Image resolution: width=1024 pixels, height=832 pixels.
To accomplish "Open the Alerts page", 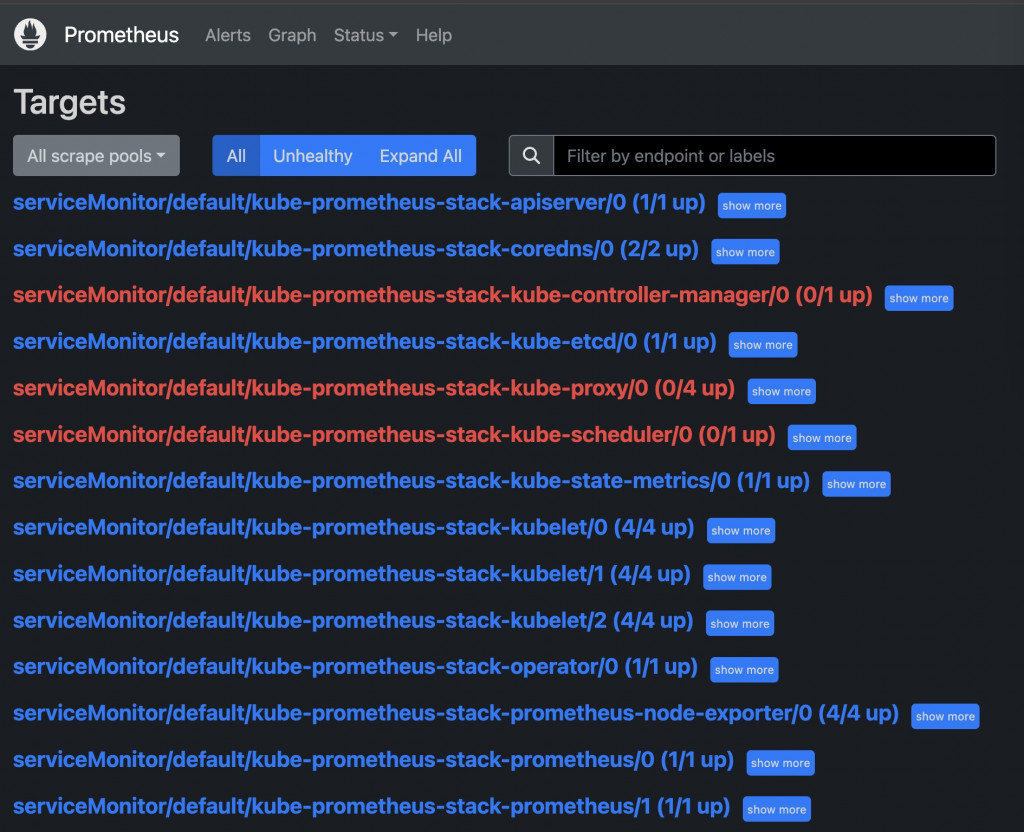I will coord(228,35).
